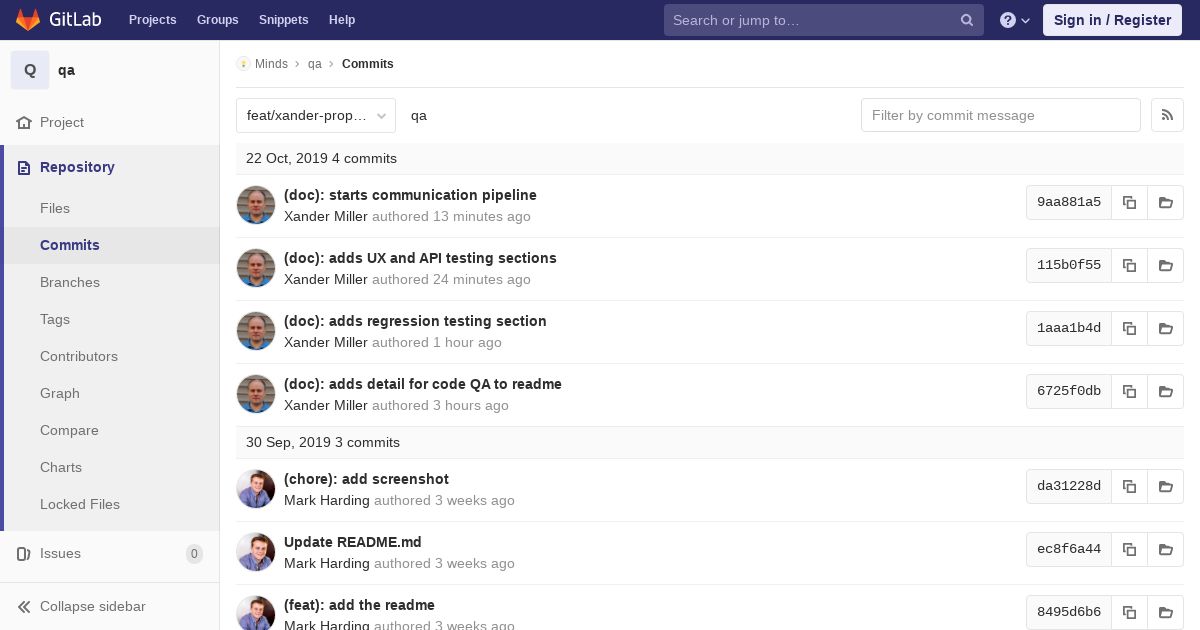Click the Filter by commit message field

tap(1001, 115)
